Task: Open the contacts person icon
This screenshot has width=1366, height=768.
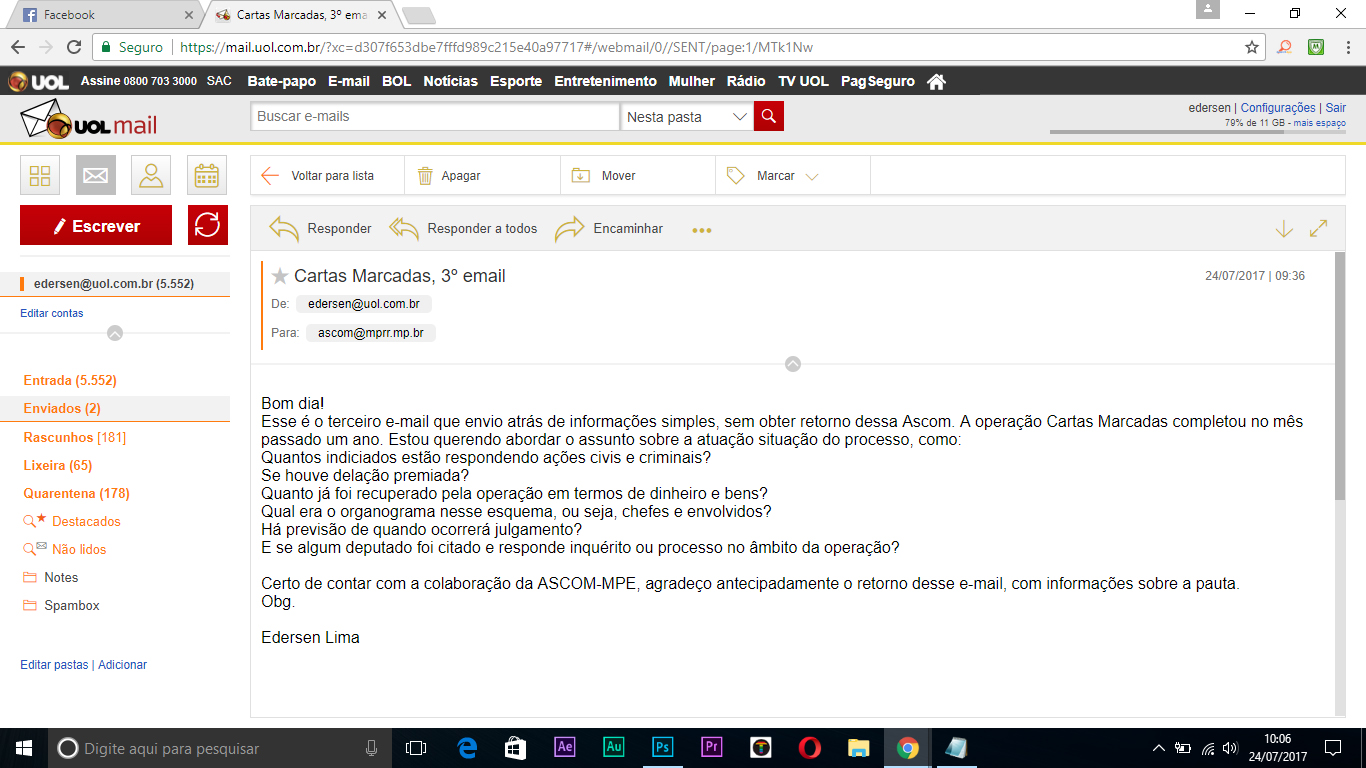Action: click(151, 175)
